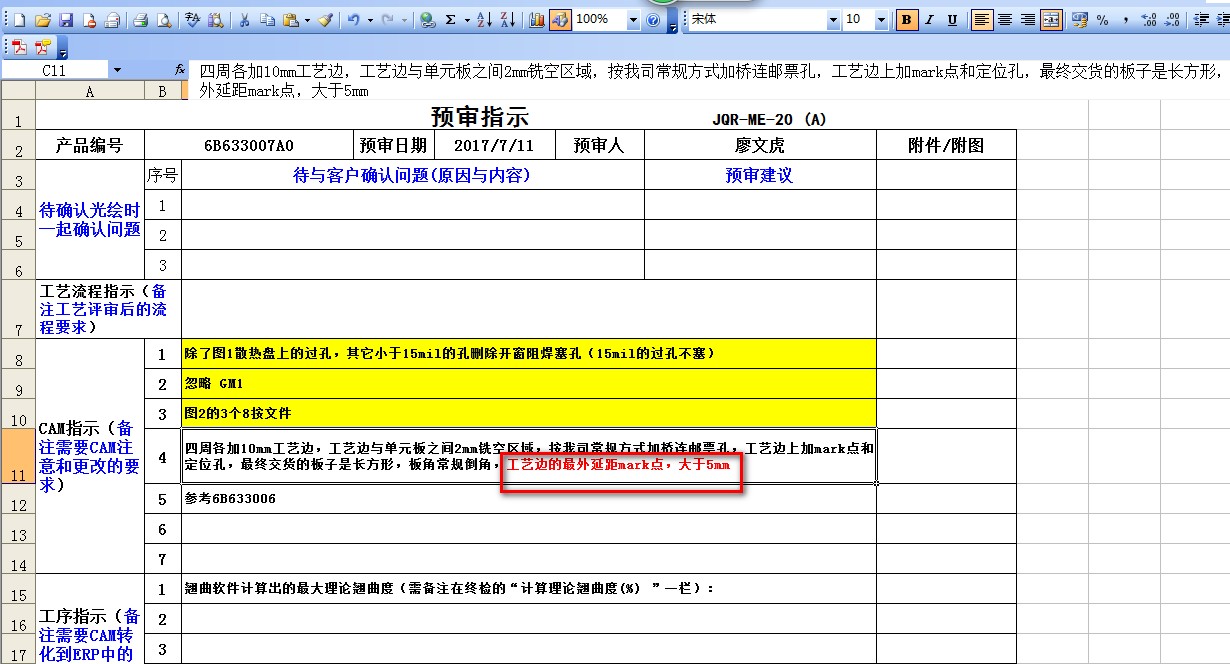
Task: Open the zoom percentage dropdown
Action: coord(633,20)
